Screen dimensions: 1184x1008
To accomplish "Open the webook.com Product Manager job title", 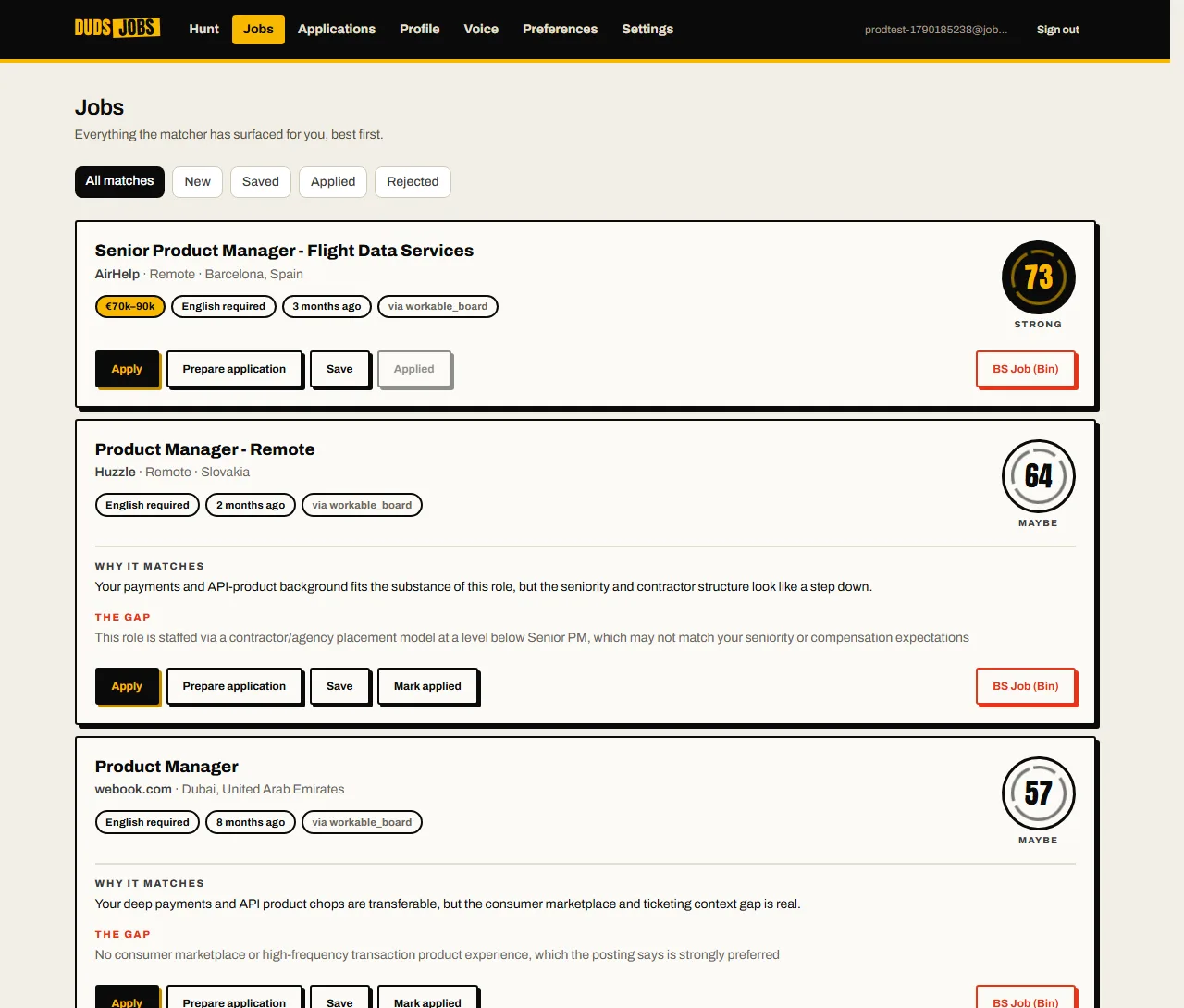I will 166,767.
